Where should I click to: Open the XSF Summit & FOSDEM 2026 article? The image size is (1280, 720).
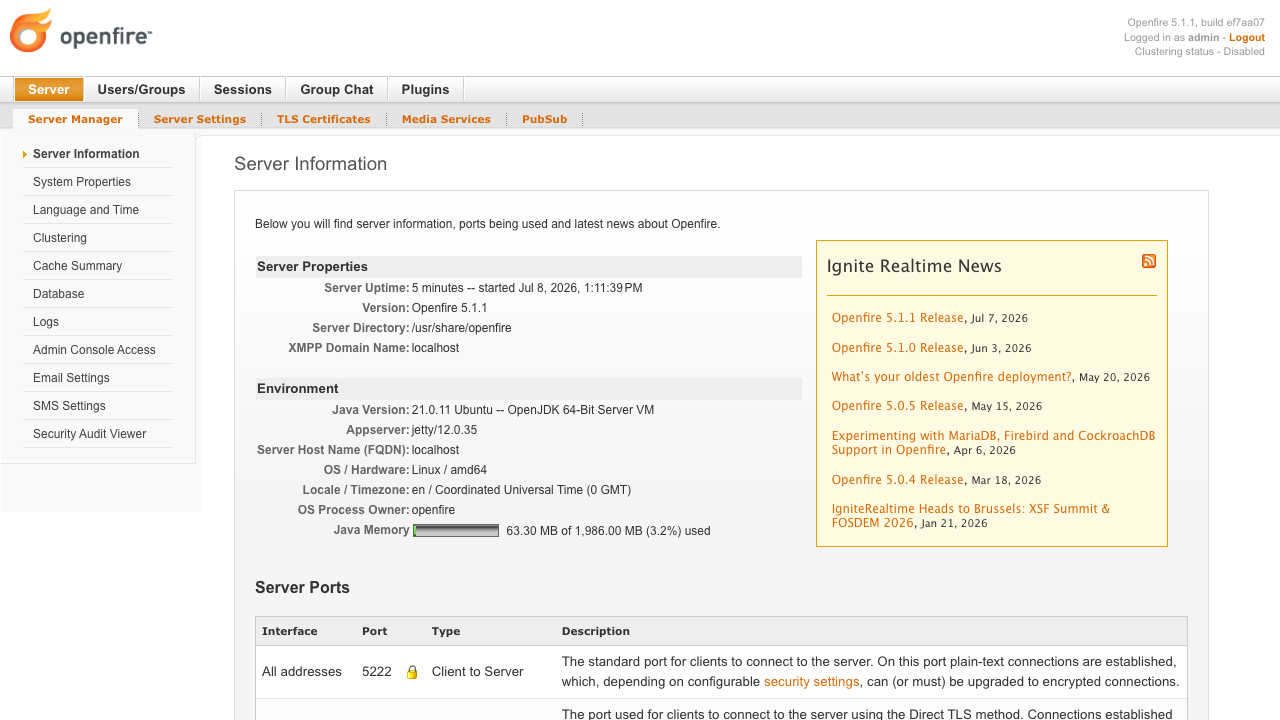[x=971, y=516]
